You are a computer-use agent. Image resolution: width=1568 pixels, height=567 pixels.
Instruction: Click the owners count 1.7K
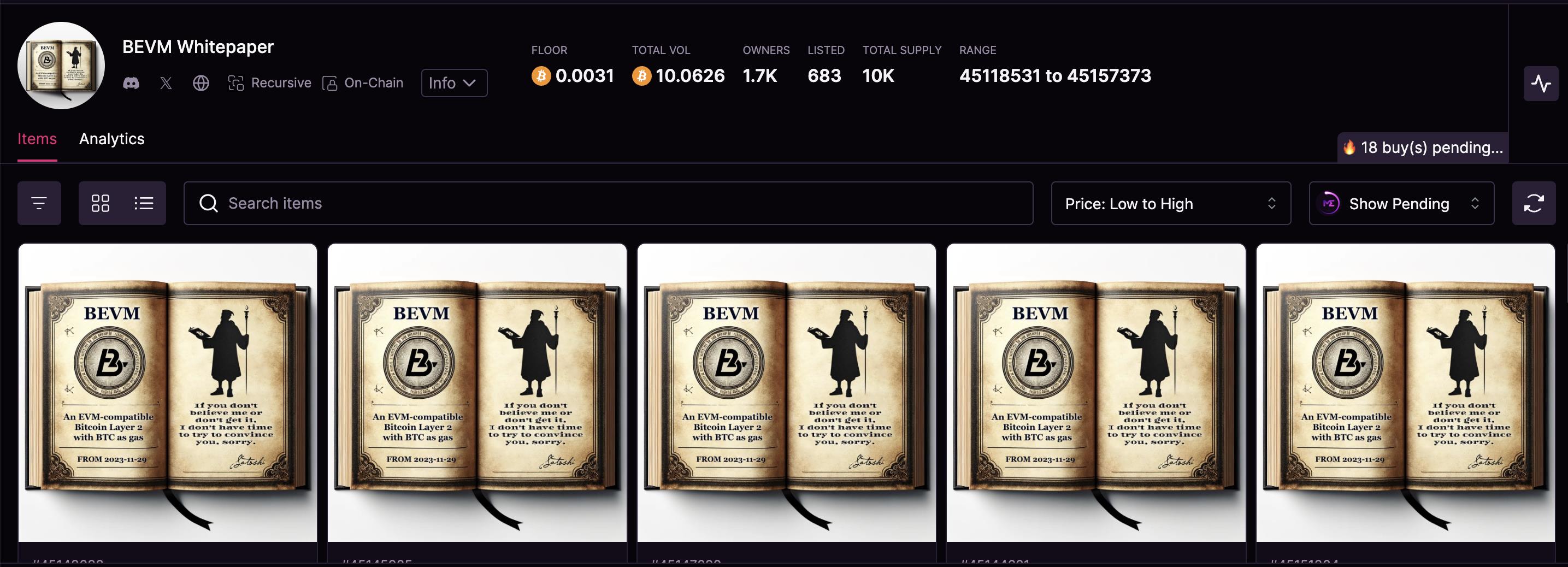[x=759, y=75]
